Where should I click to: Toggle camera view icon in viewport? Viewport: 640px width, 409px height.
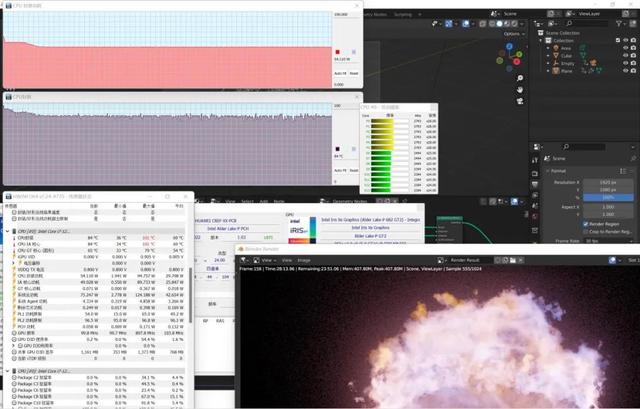(x=520, y=101)
